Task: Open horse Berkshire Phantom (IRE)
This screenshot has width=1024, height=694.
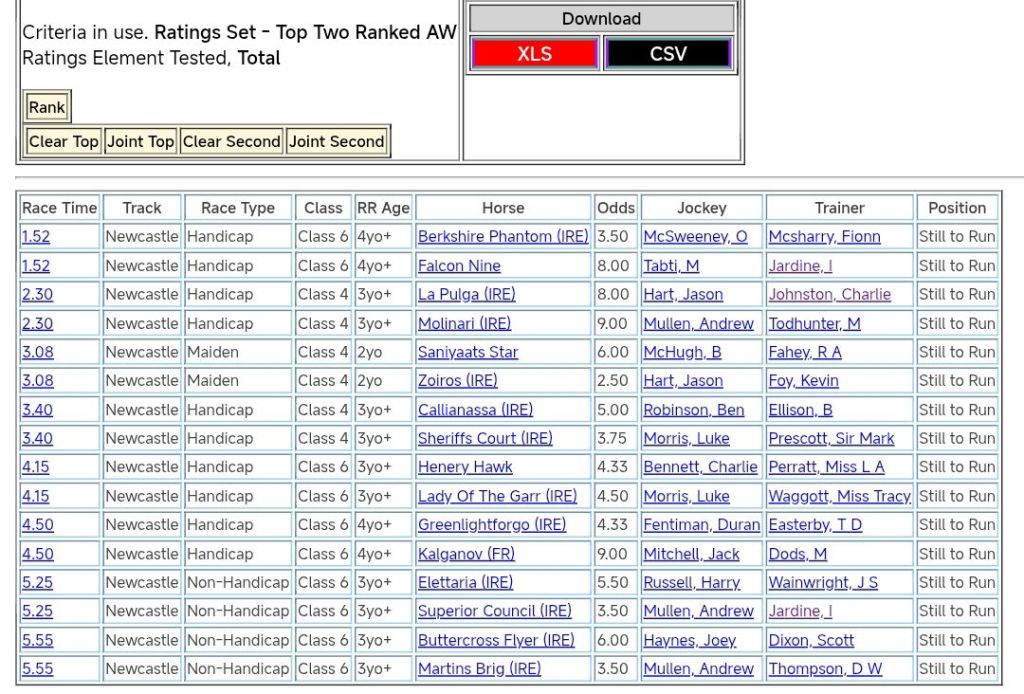Action: [502, 237]
